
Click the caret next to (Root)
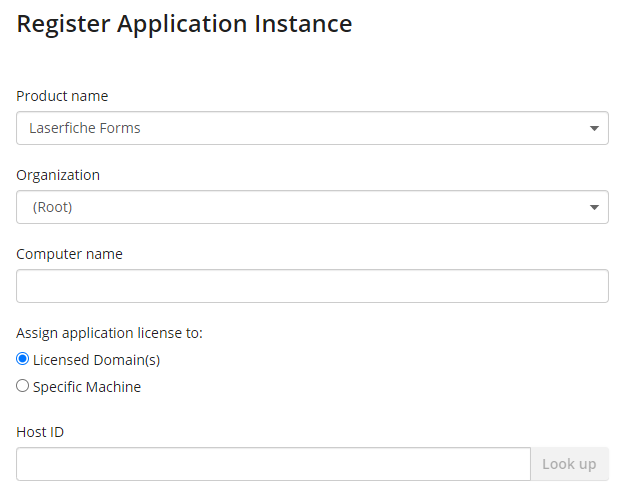pos(594,207)
